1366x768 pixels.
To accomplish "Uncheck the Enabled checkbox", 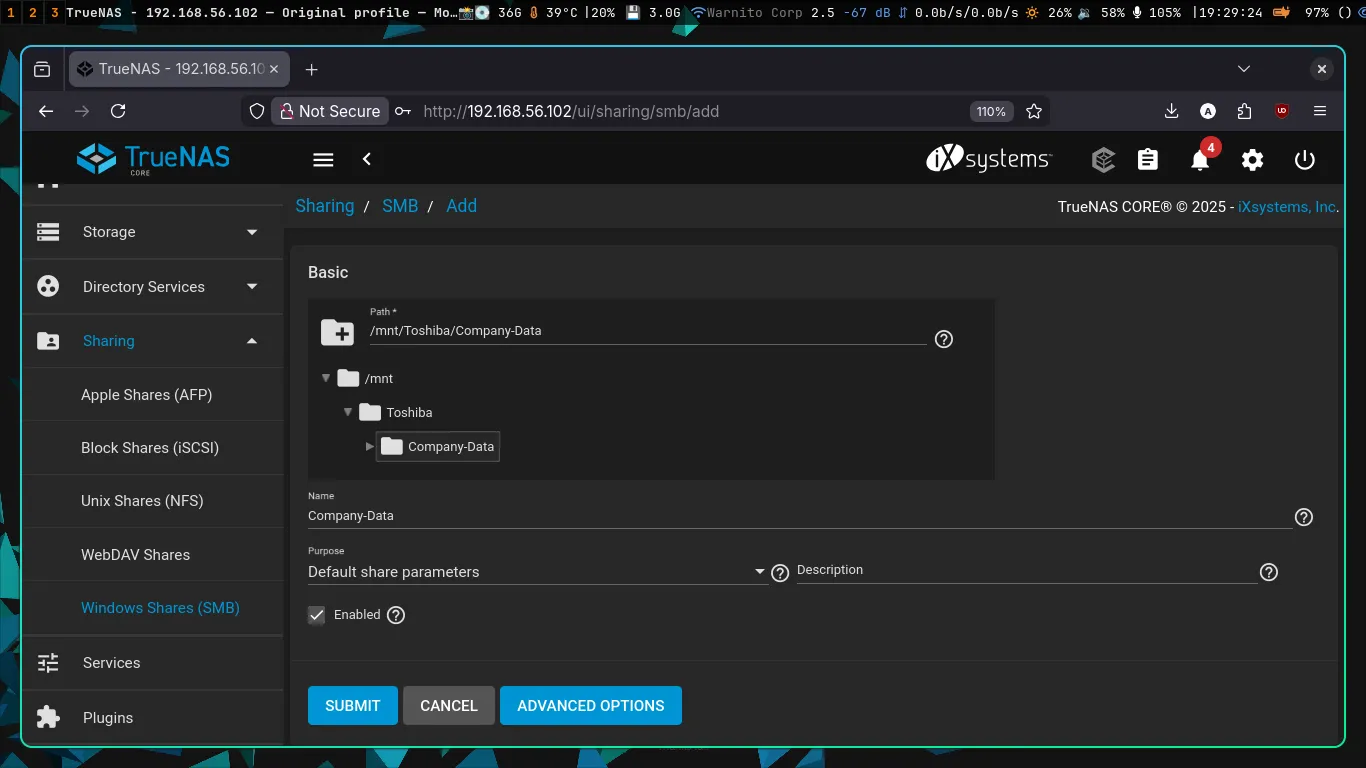I will point(317,615).
